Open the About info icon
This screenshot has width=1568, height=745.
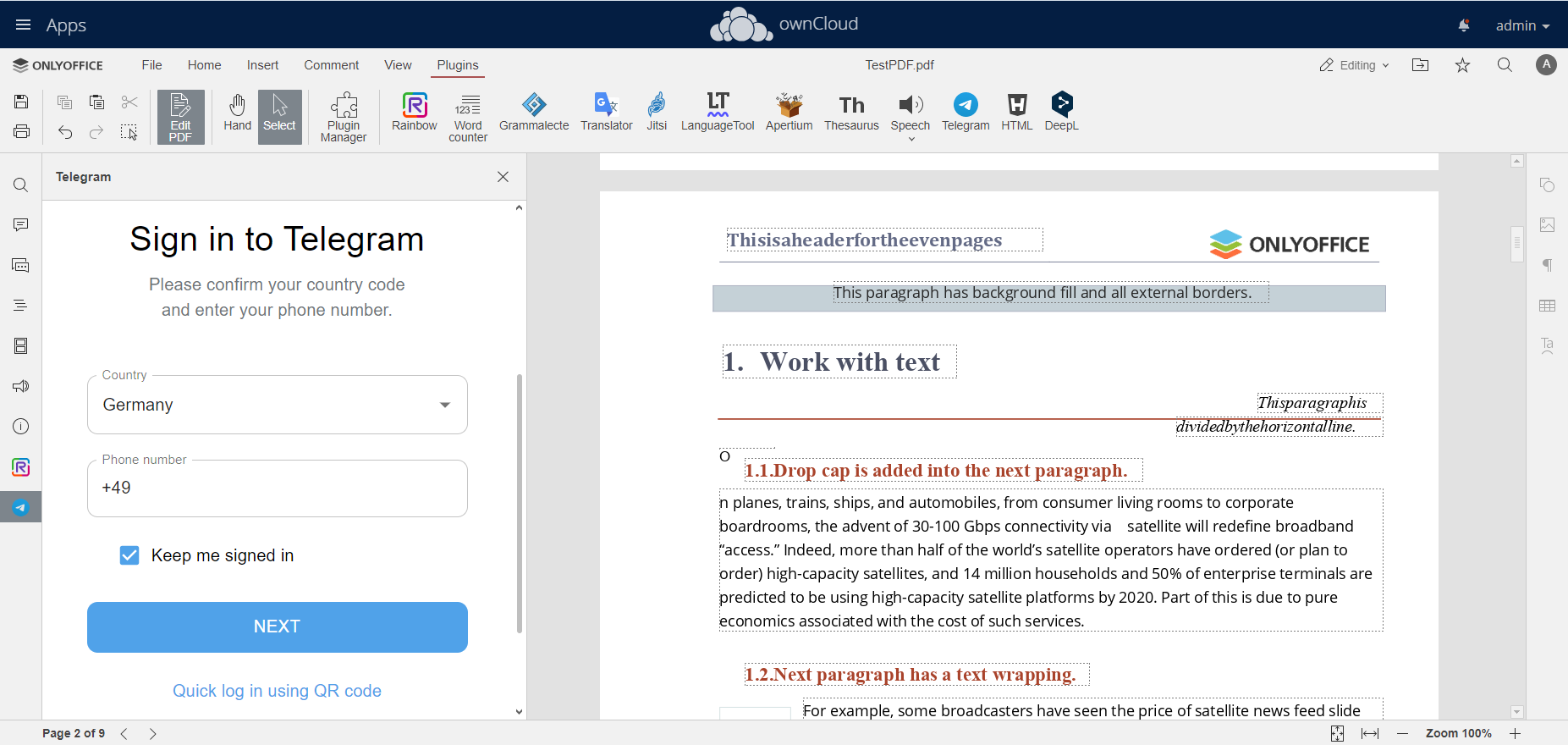point(21,427)
